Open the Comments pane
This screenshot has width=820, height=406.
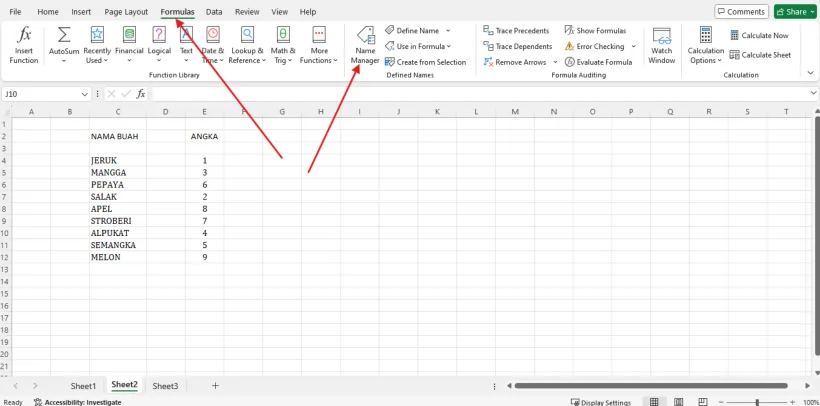tap(741, 12)
